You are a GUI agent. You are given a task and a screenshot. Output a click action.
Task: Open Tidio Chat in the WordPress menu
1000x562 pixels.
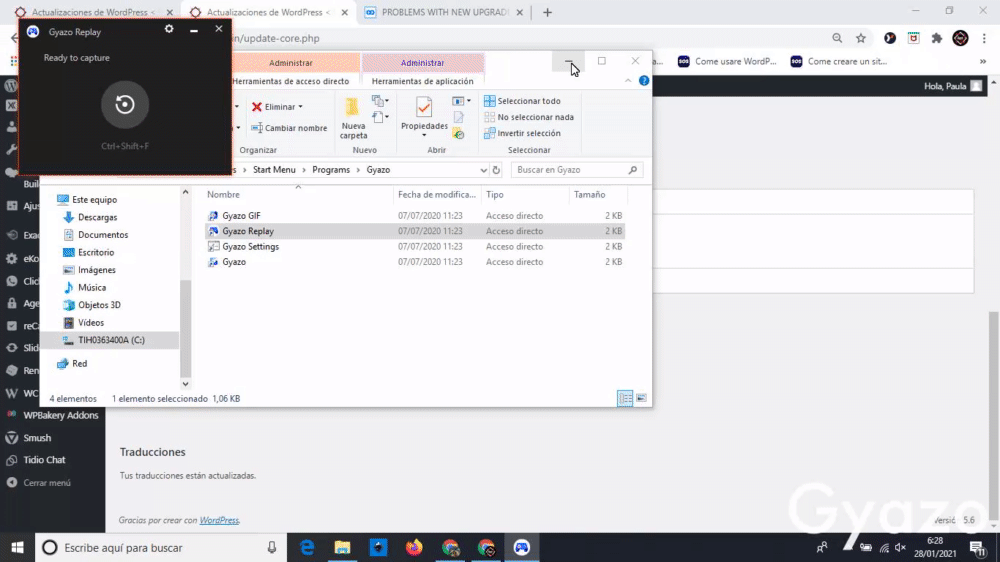click(x=44, y=459)
